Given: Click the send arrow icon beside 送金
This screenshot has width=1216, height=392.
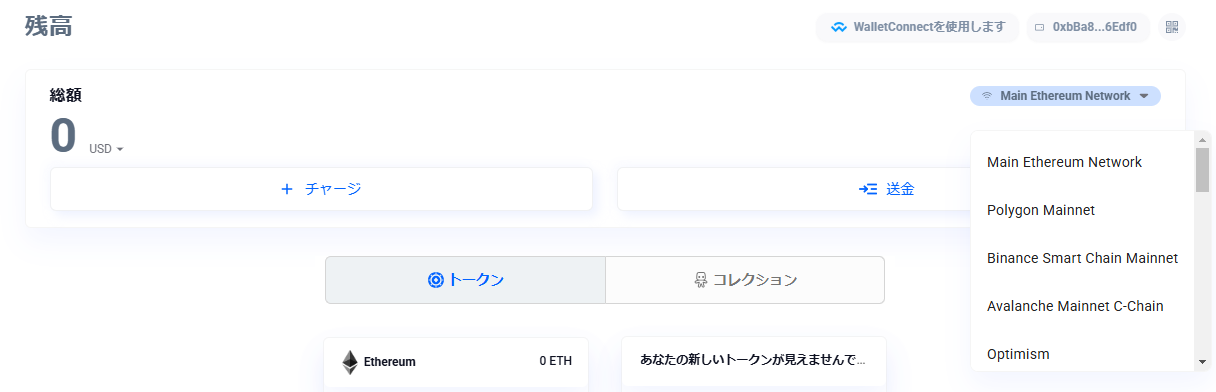Looking at the screenshot, I should 868,189.
